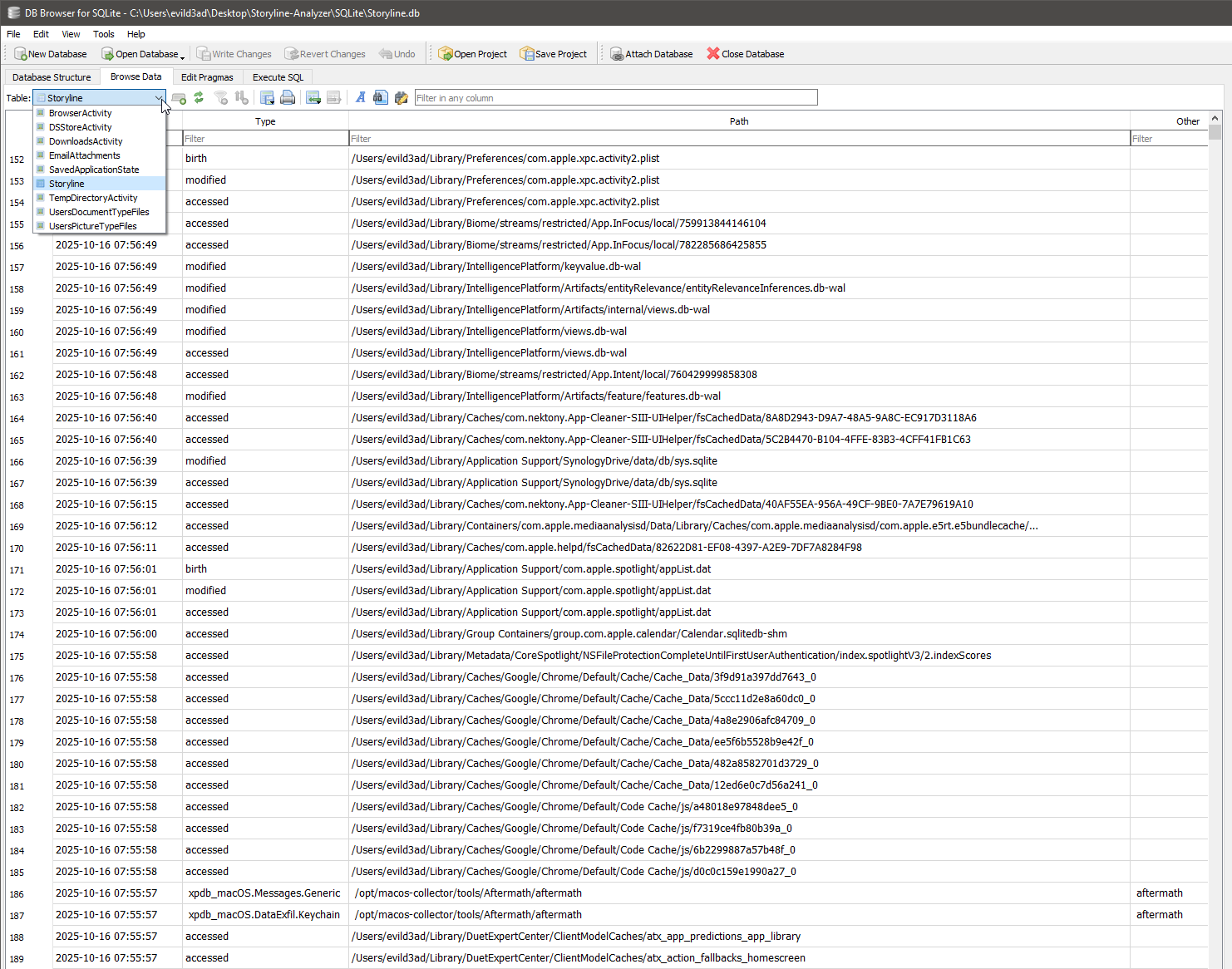Click the binoculars-with-pencil replace icon

[x=402, y=97]
